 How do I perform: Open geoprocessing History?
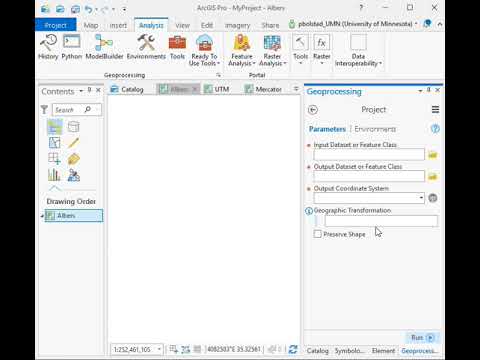point(48,47)
